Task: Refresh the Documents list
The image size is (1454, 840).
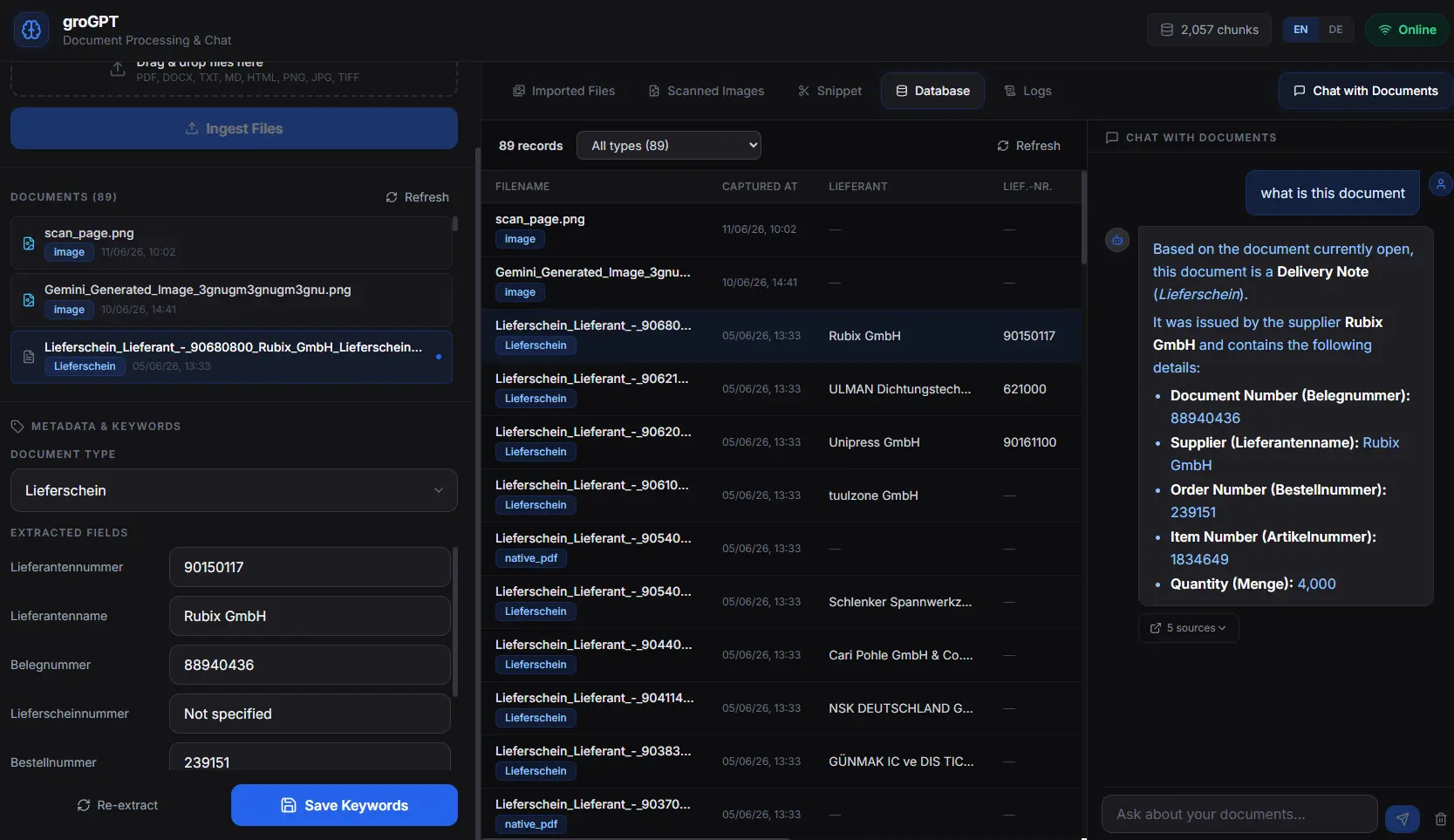Action: point(417,197)
